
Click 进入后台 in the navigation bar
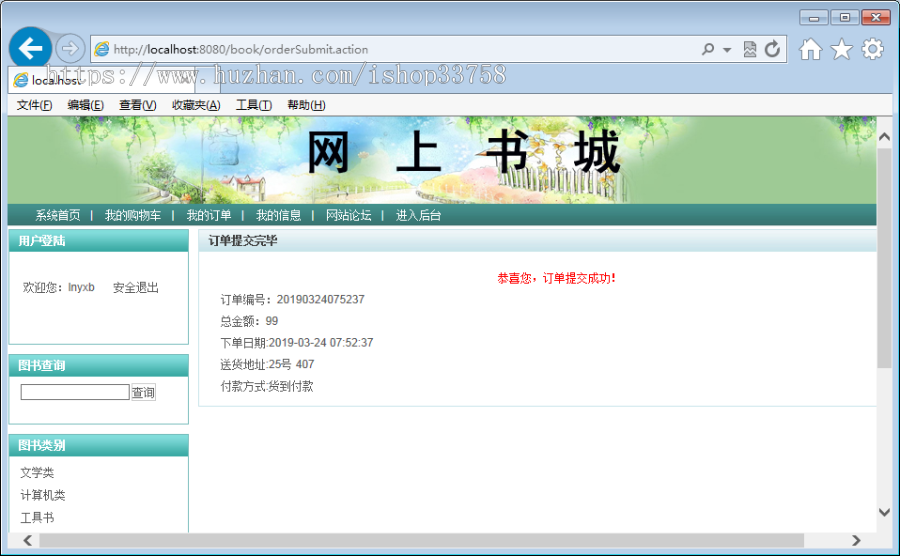(418, 215)
